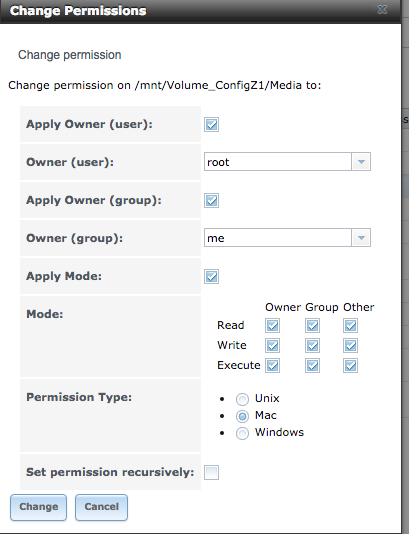Viewport: 409px width, 534px height.
Task: Toggle Group Execute permission checkbox
Action: (x=312, y=366)
